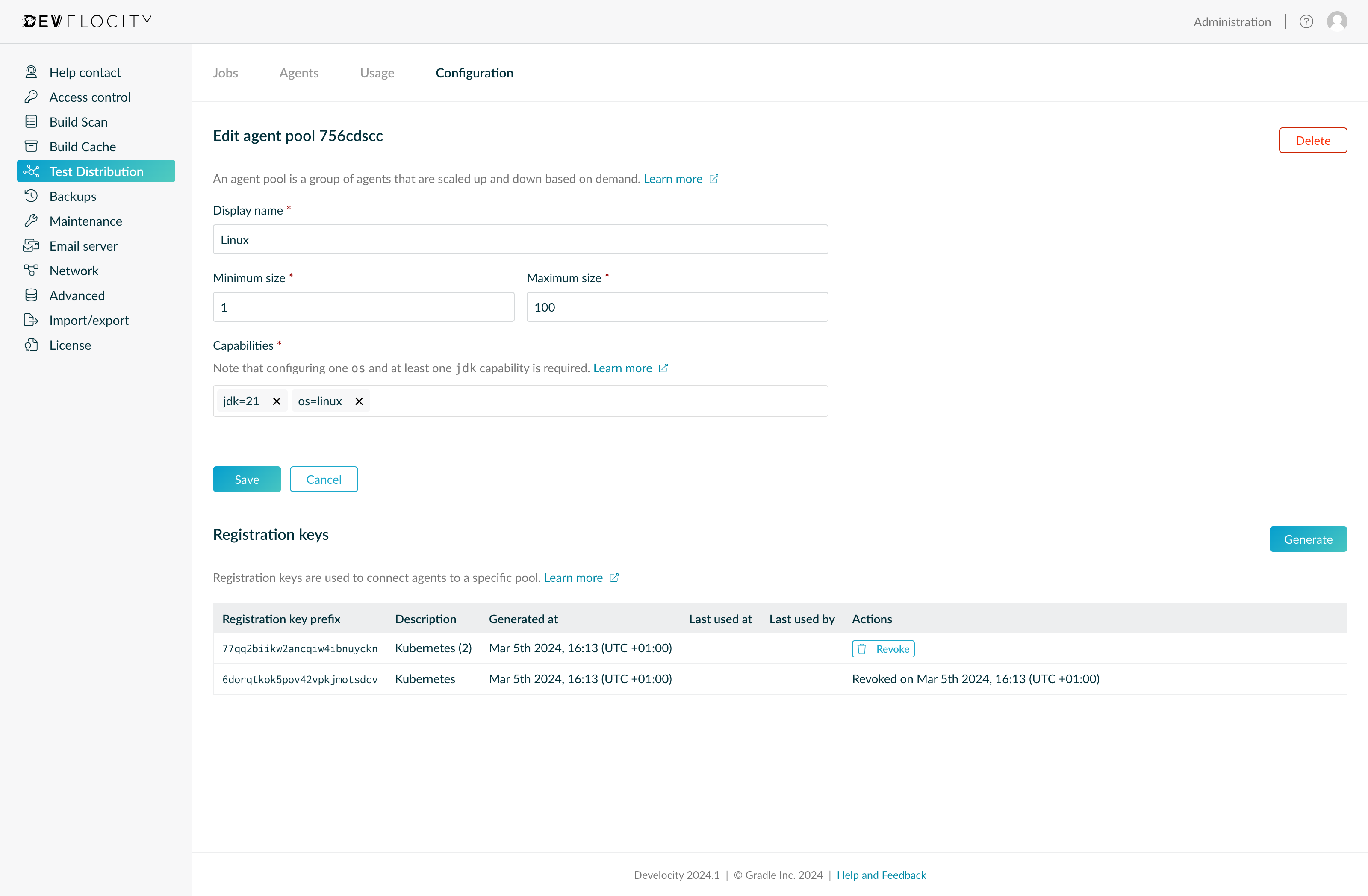Select the Network section

74,270
